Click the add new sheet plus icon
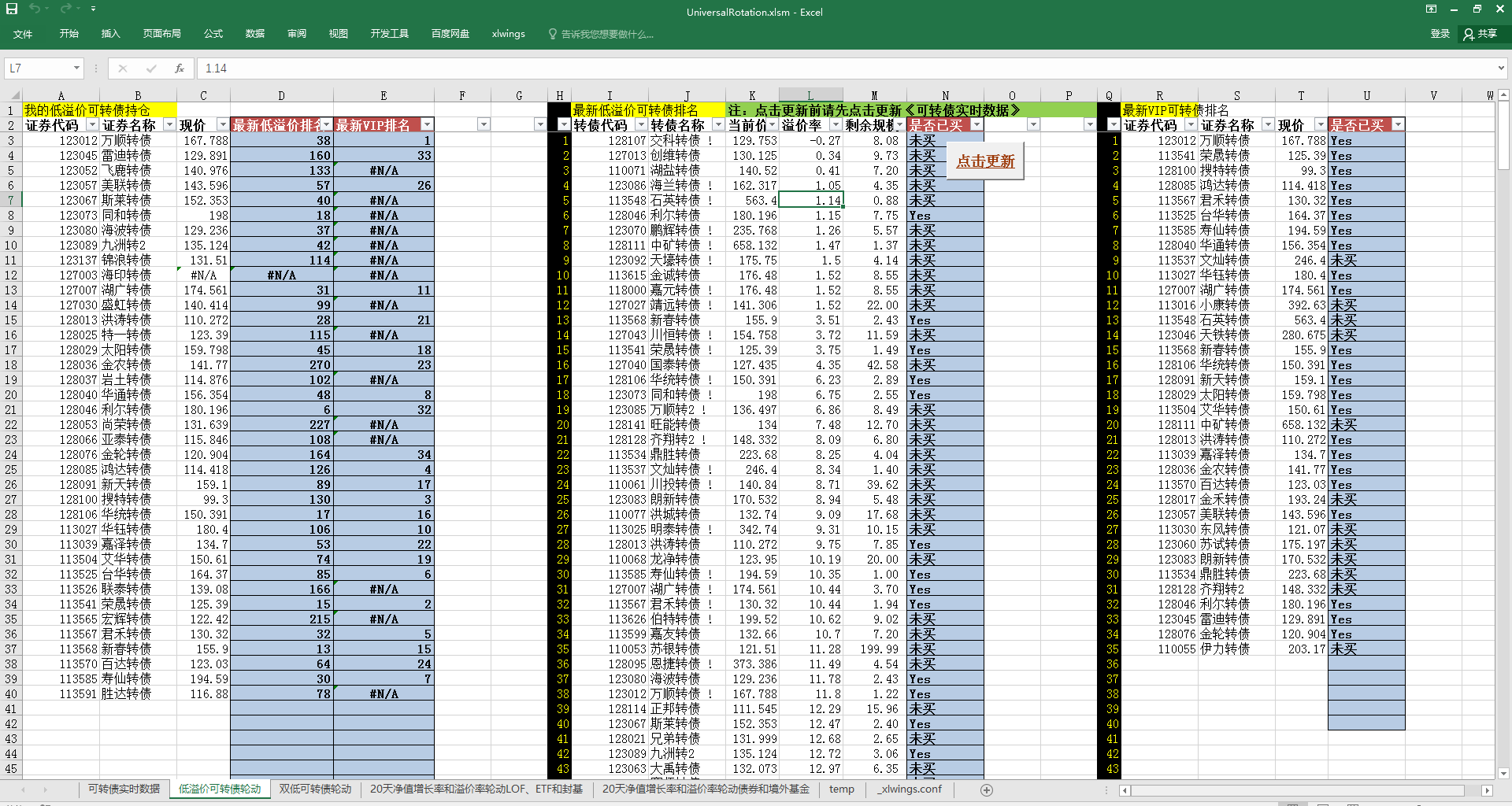 pos(987,789)
